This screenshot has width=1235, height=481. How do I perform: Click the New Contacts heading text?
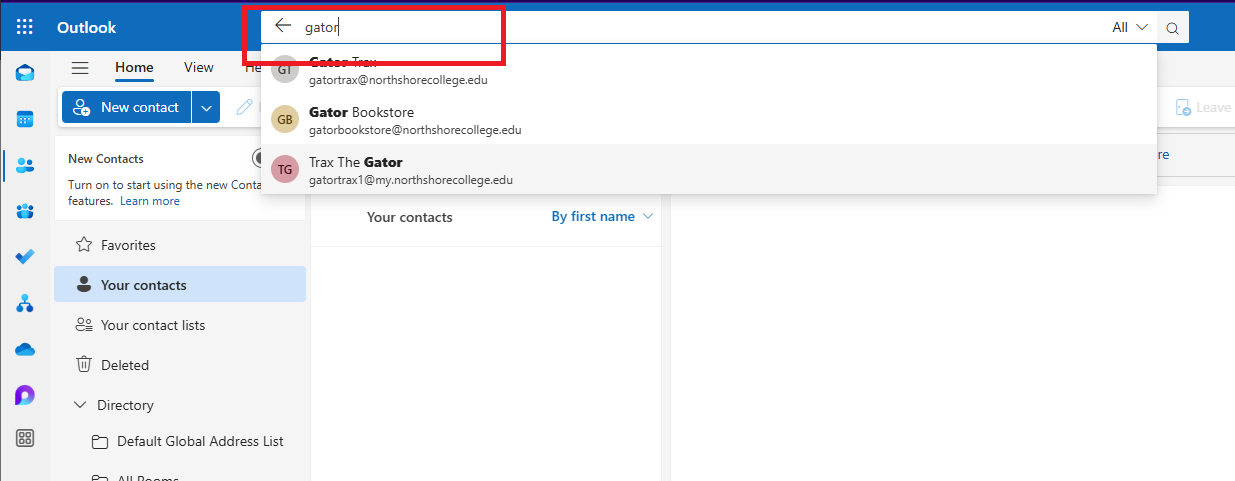pyautogui.click(x=106, y=159)
